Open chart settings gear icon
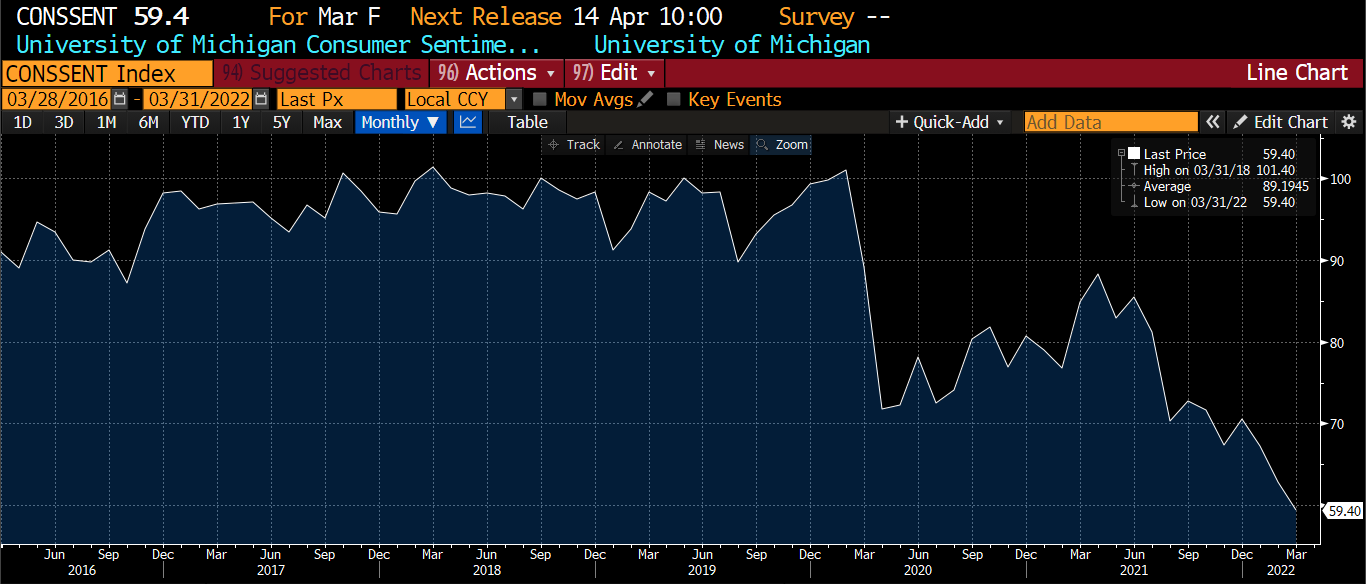Viewport: 1366px width, 584px height. pos(1349,122)
